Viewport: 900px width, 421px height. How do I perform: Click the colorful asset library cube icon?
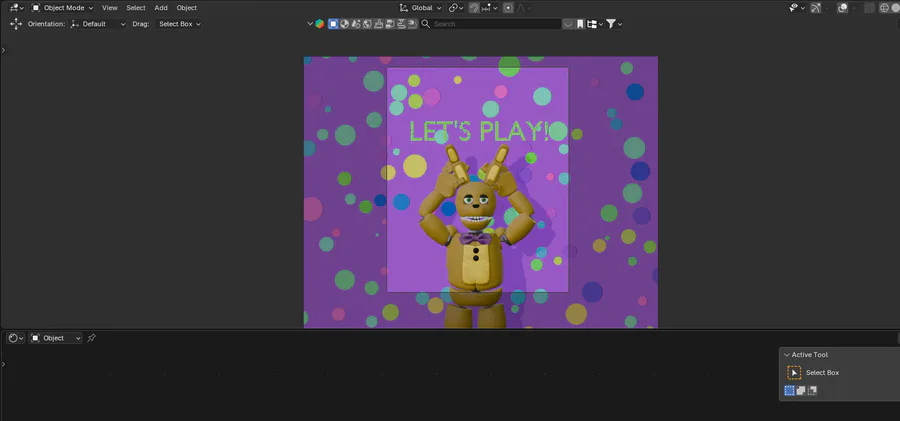[x=320, y=24]
